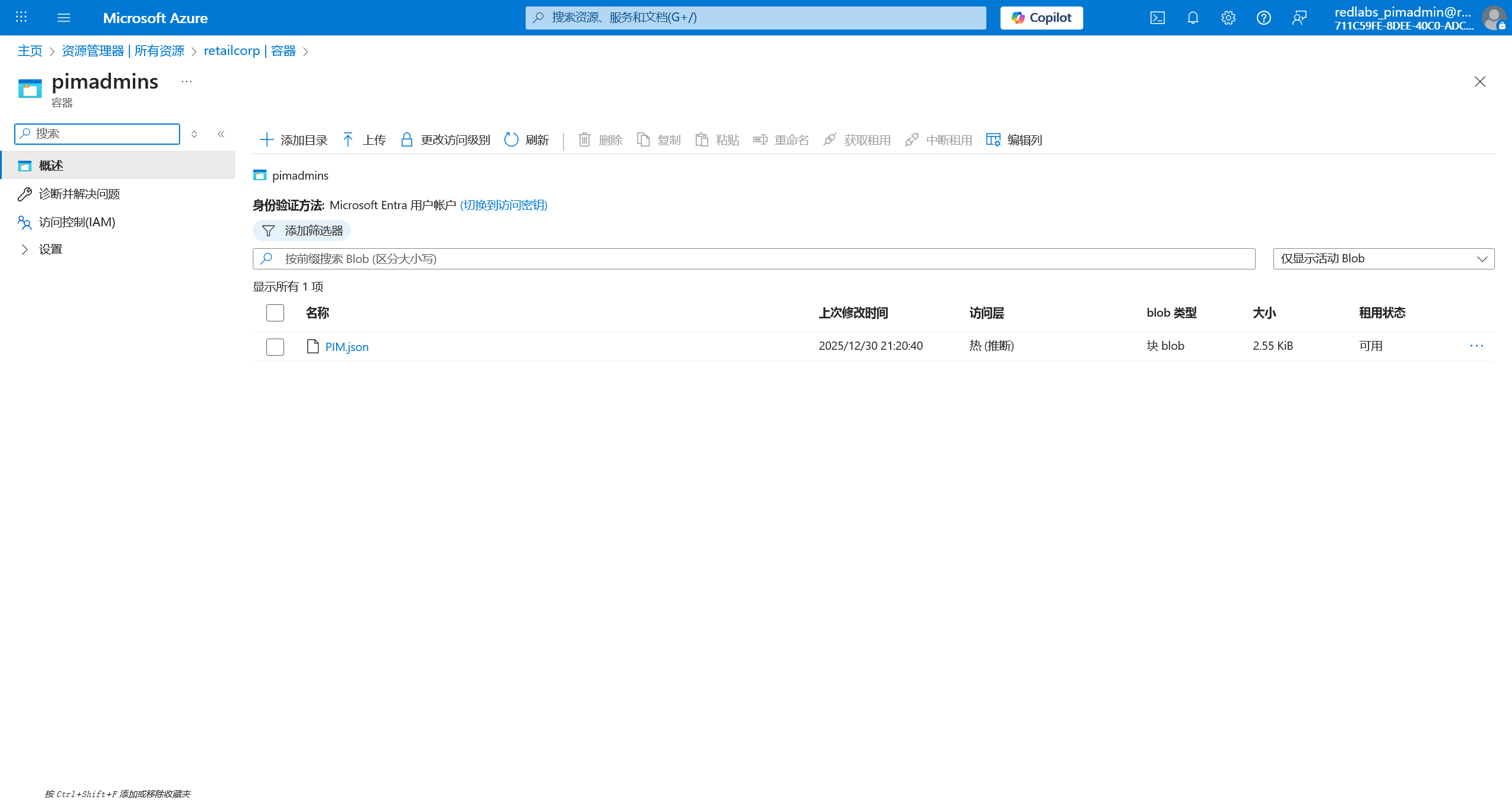This screenshot has width=1512, height=803.
Task: Open 诊断并解决问题 in sidebar
Action: point(79,194)
